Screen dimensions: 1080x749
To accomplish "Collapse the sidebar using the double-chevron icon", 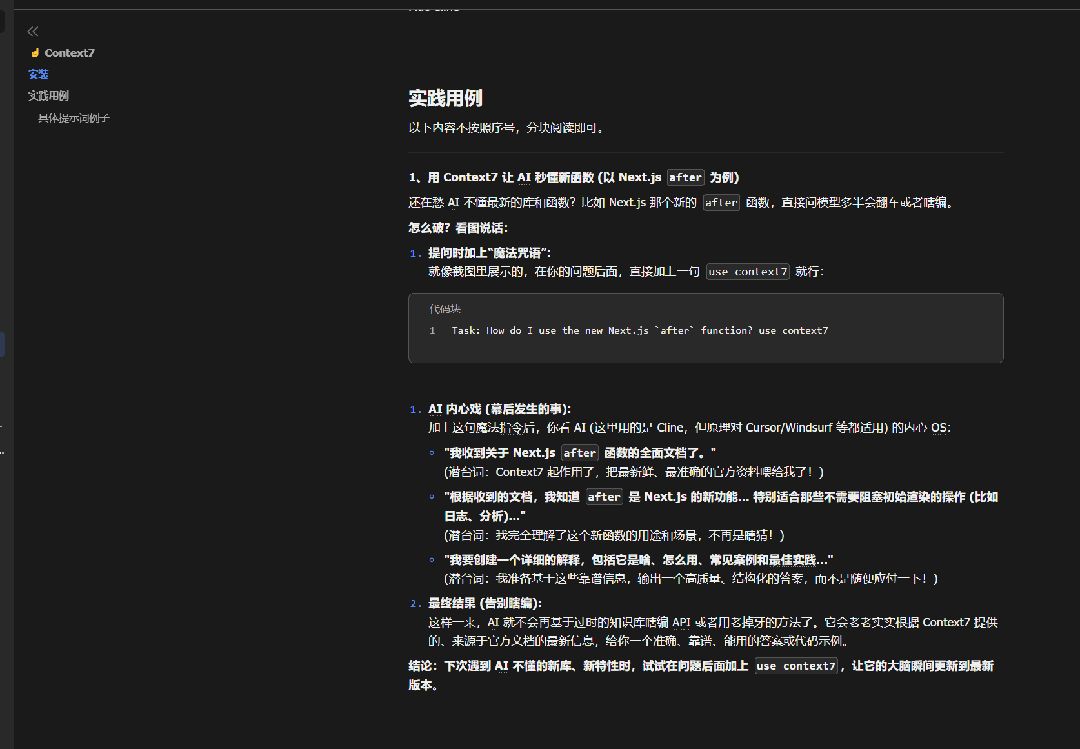I will (x=30, y=31).
